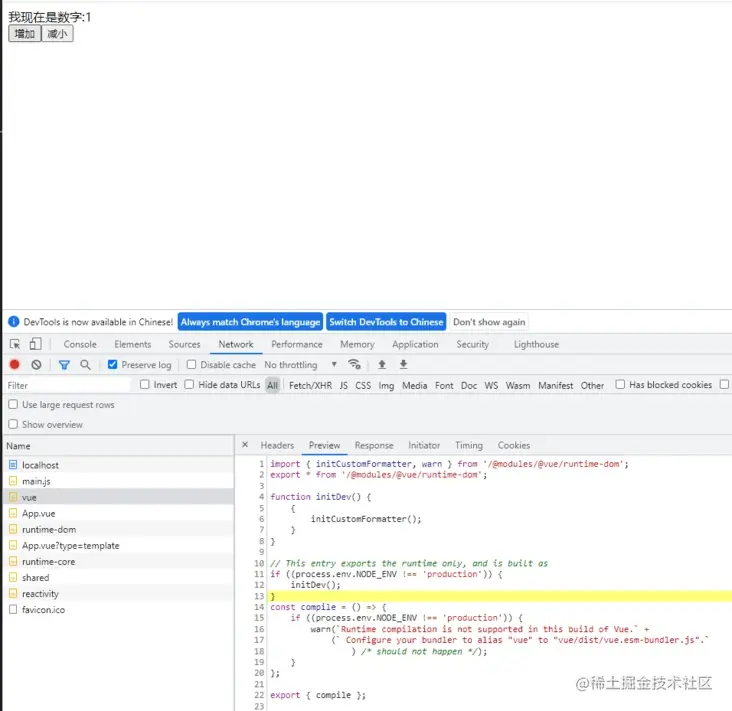The image size is (732, 711).
Task: Click main.js script file icon
Action: (x=13, y=481)
